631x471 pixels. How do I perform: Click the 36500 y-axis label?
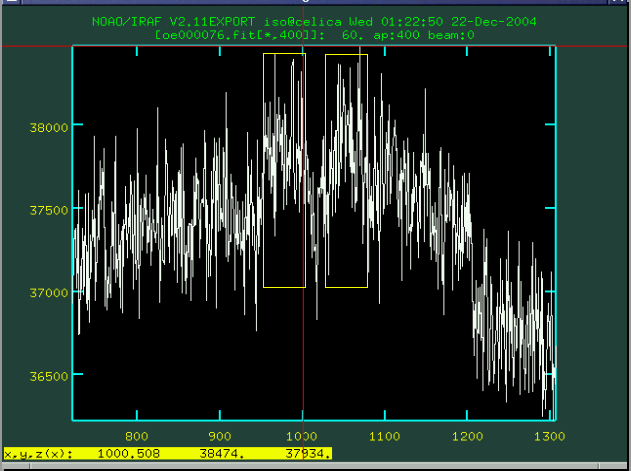49,376
